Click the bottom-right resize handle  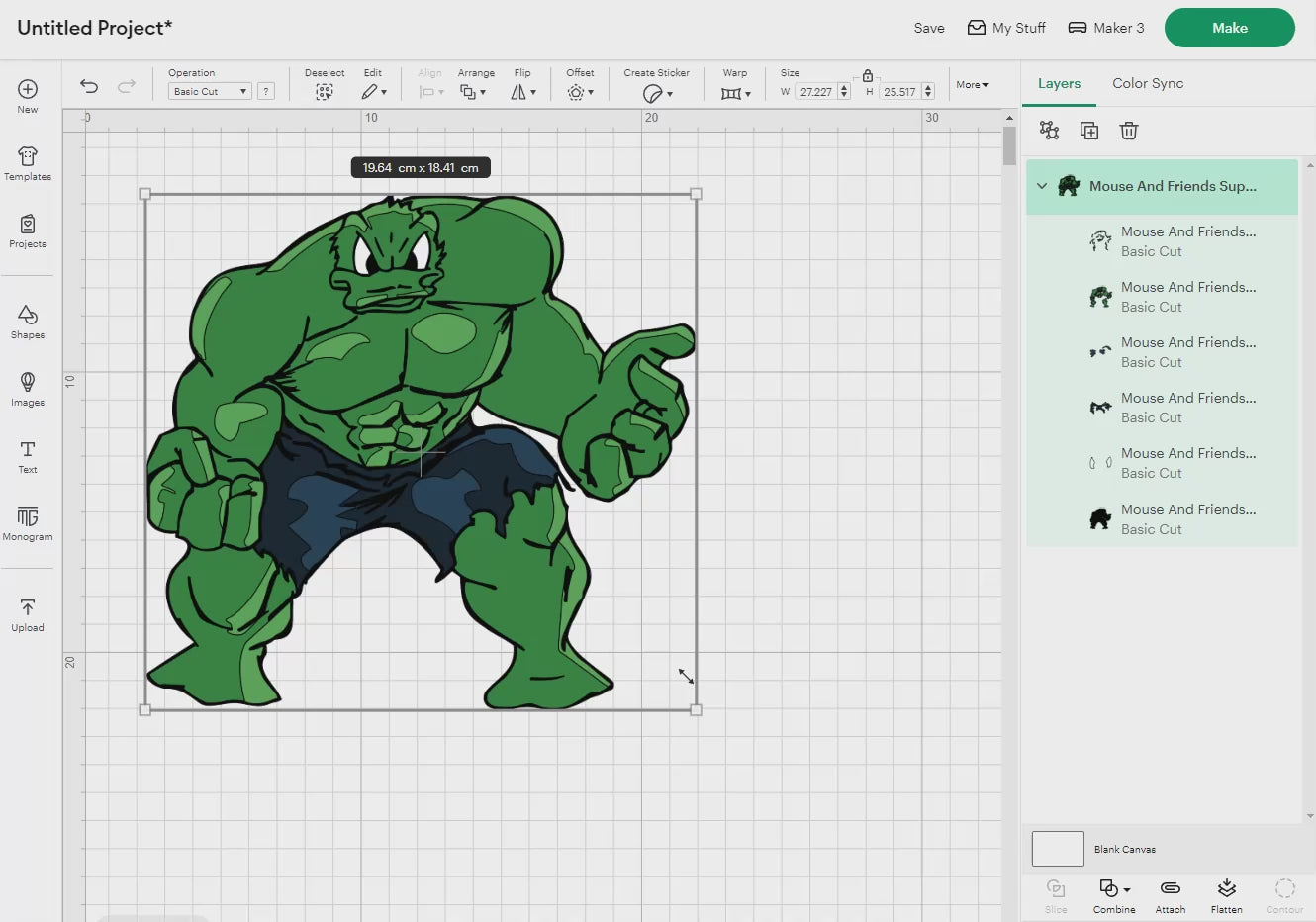[x=696, y=709]
